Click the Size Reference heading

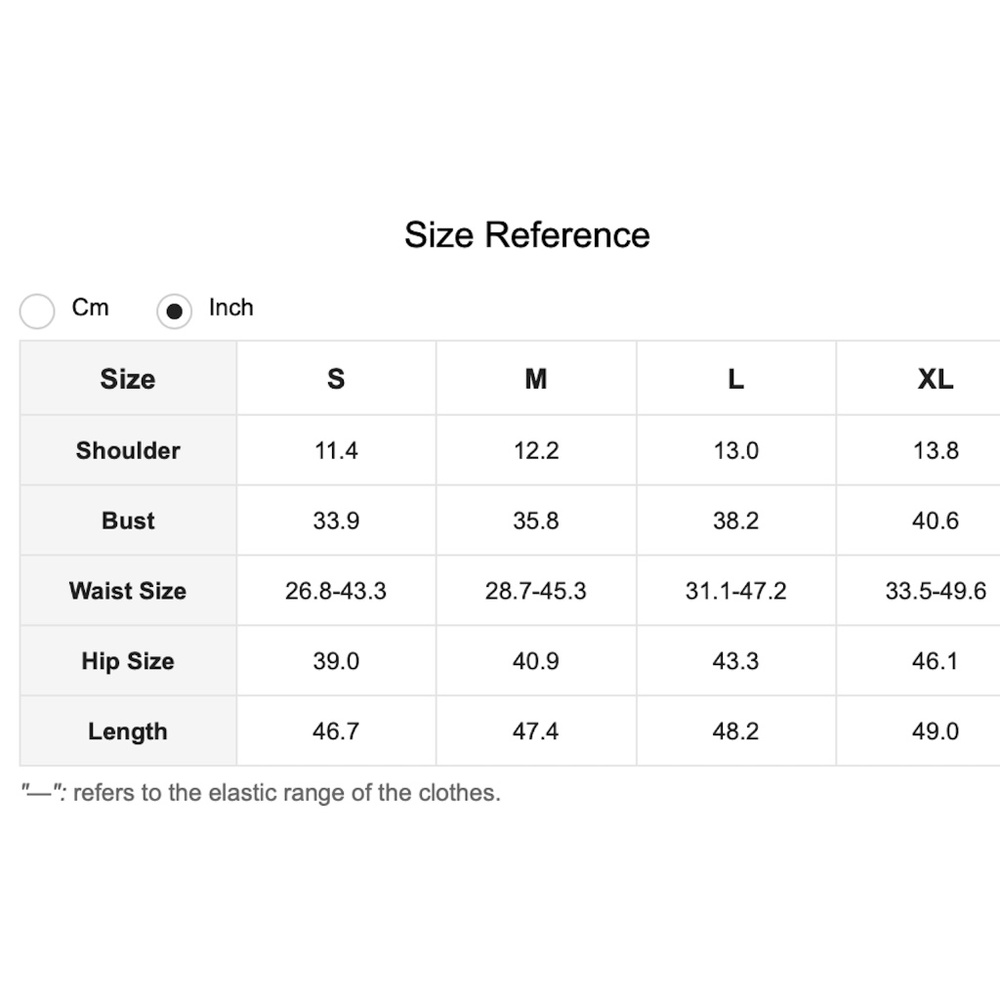527,235
